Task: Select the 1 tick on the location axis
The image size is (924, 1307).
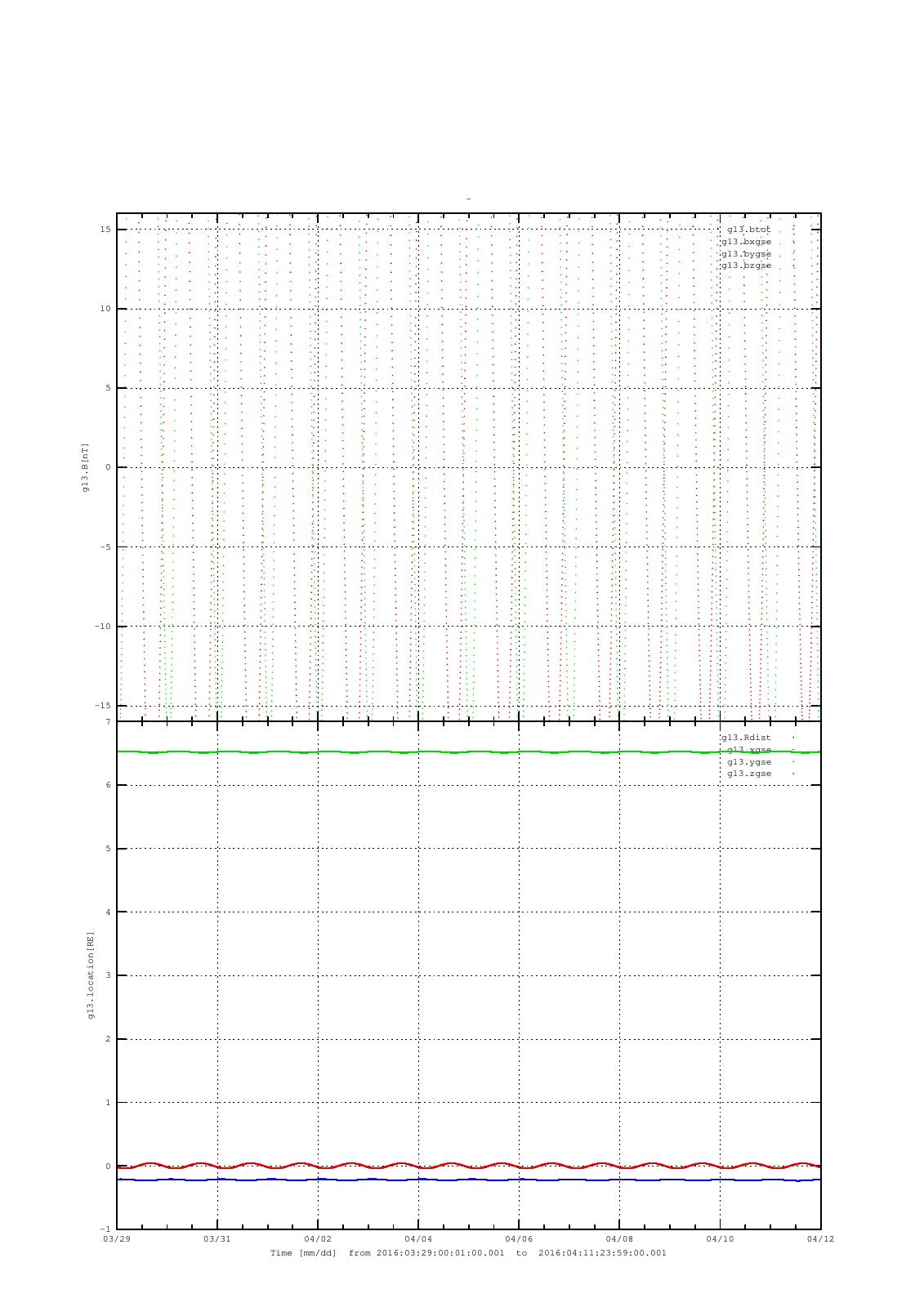Action: (108, 1103)
